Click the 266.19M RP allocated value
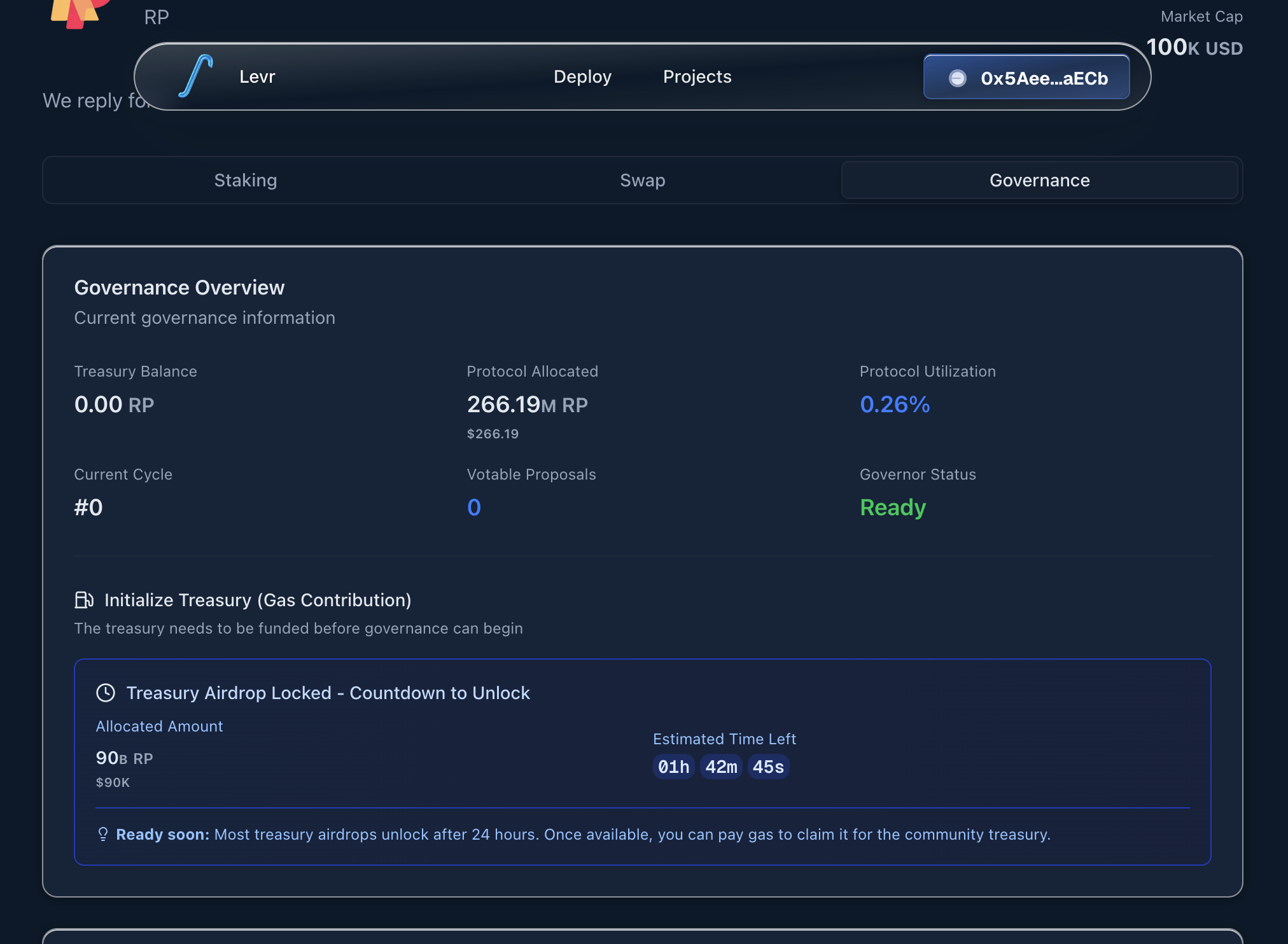The width and height of the screenshot is (1288, 944). tap(527, 405)
